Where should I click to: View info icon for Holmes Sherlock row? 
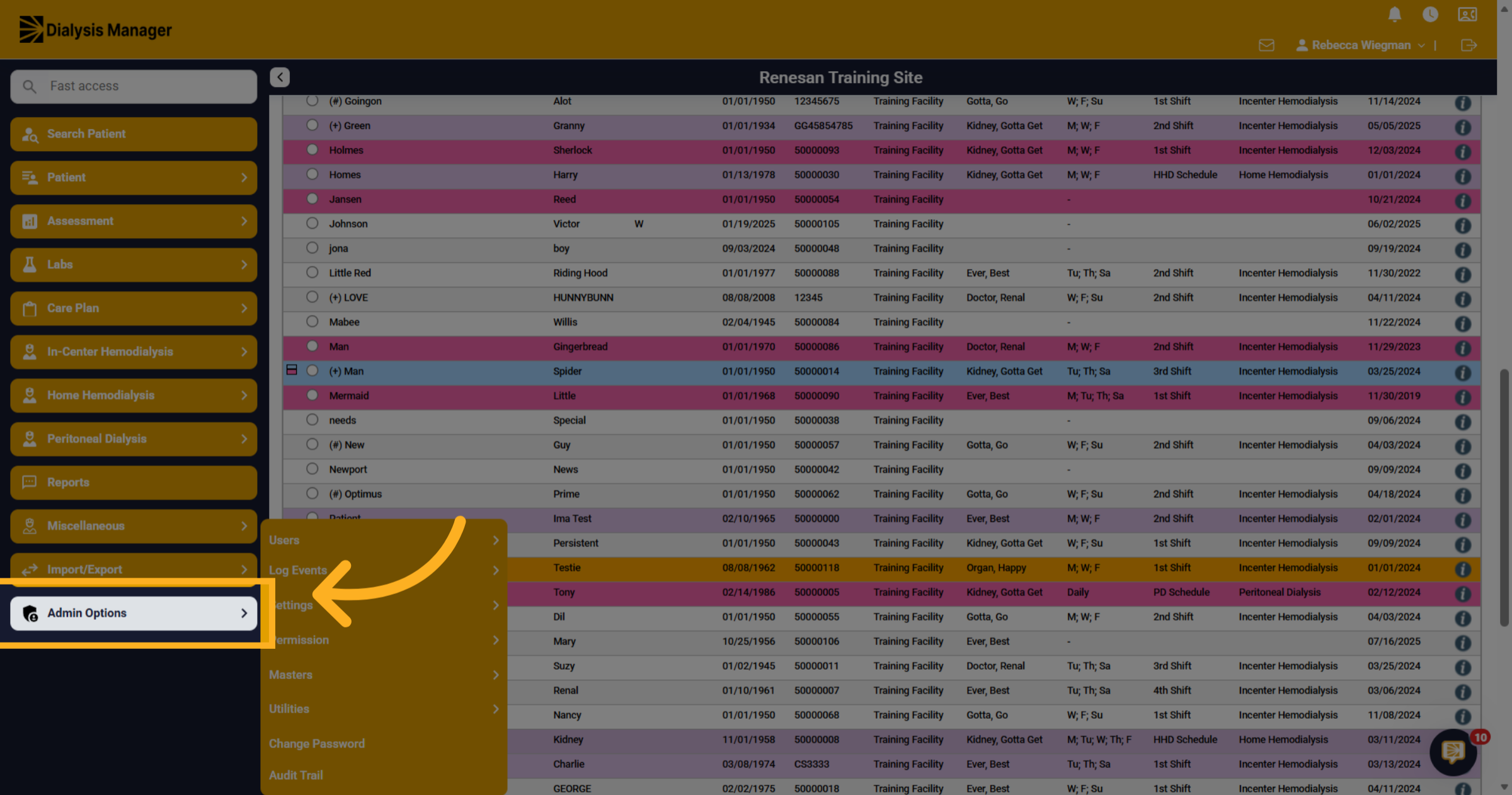click(1463, 151)
